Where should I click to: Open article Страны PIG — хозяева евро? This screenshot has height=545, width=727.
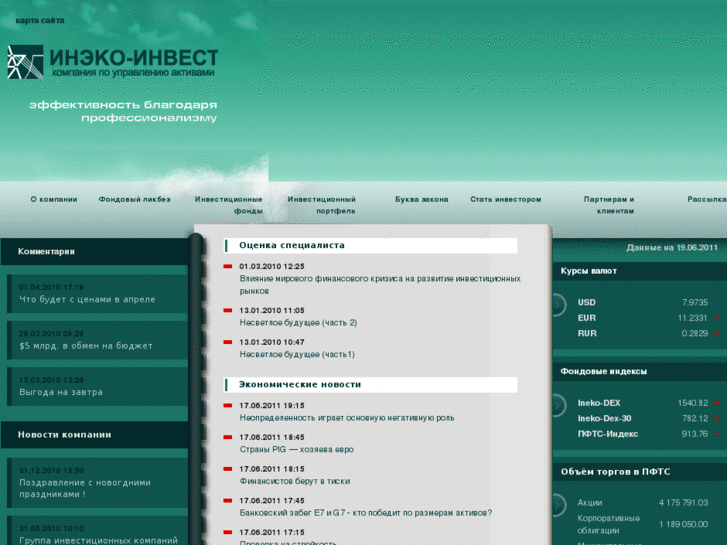297,449
